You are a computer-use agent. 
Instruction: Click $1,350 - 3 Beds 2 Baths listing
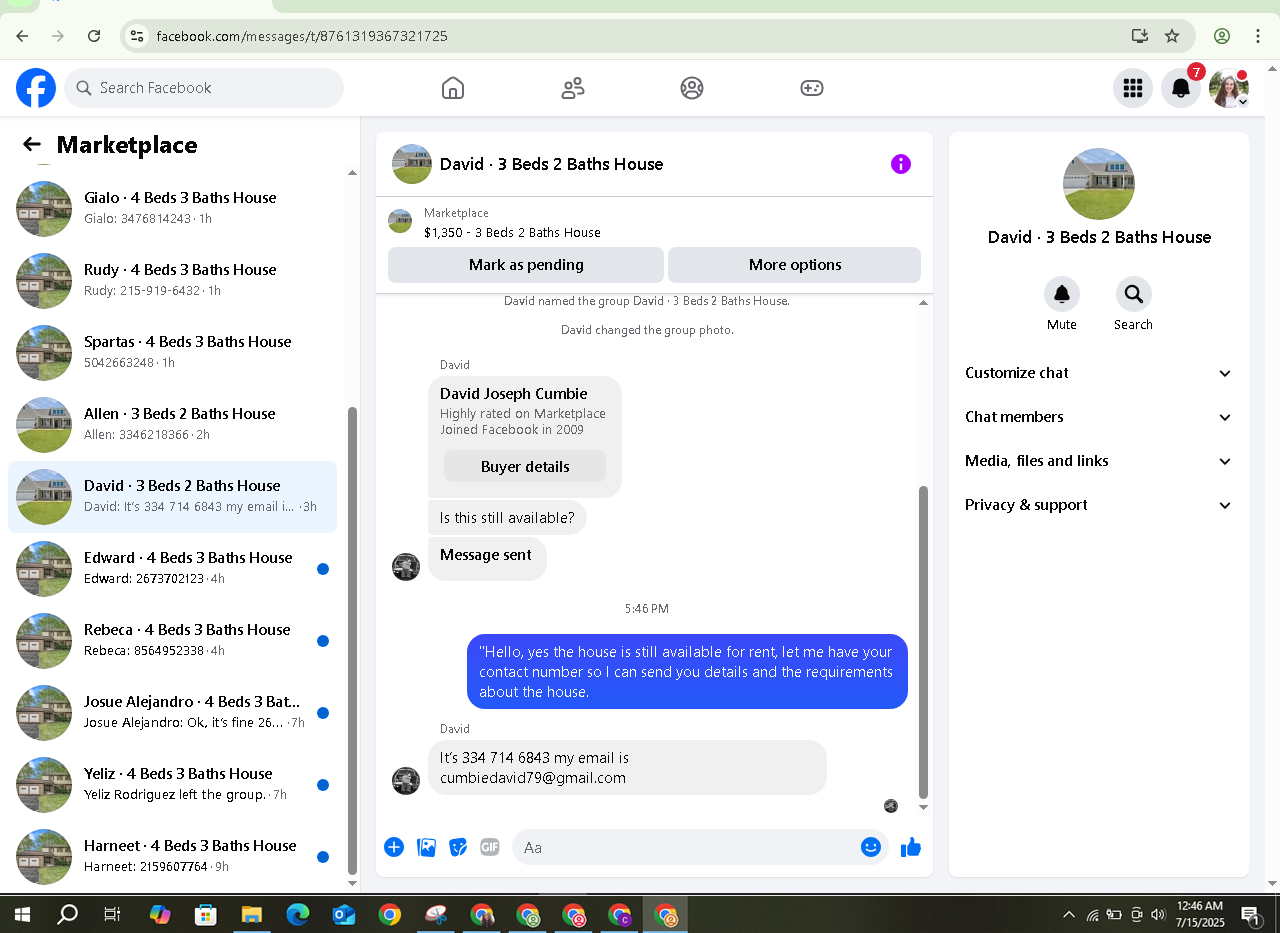tap(512, 232)
